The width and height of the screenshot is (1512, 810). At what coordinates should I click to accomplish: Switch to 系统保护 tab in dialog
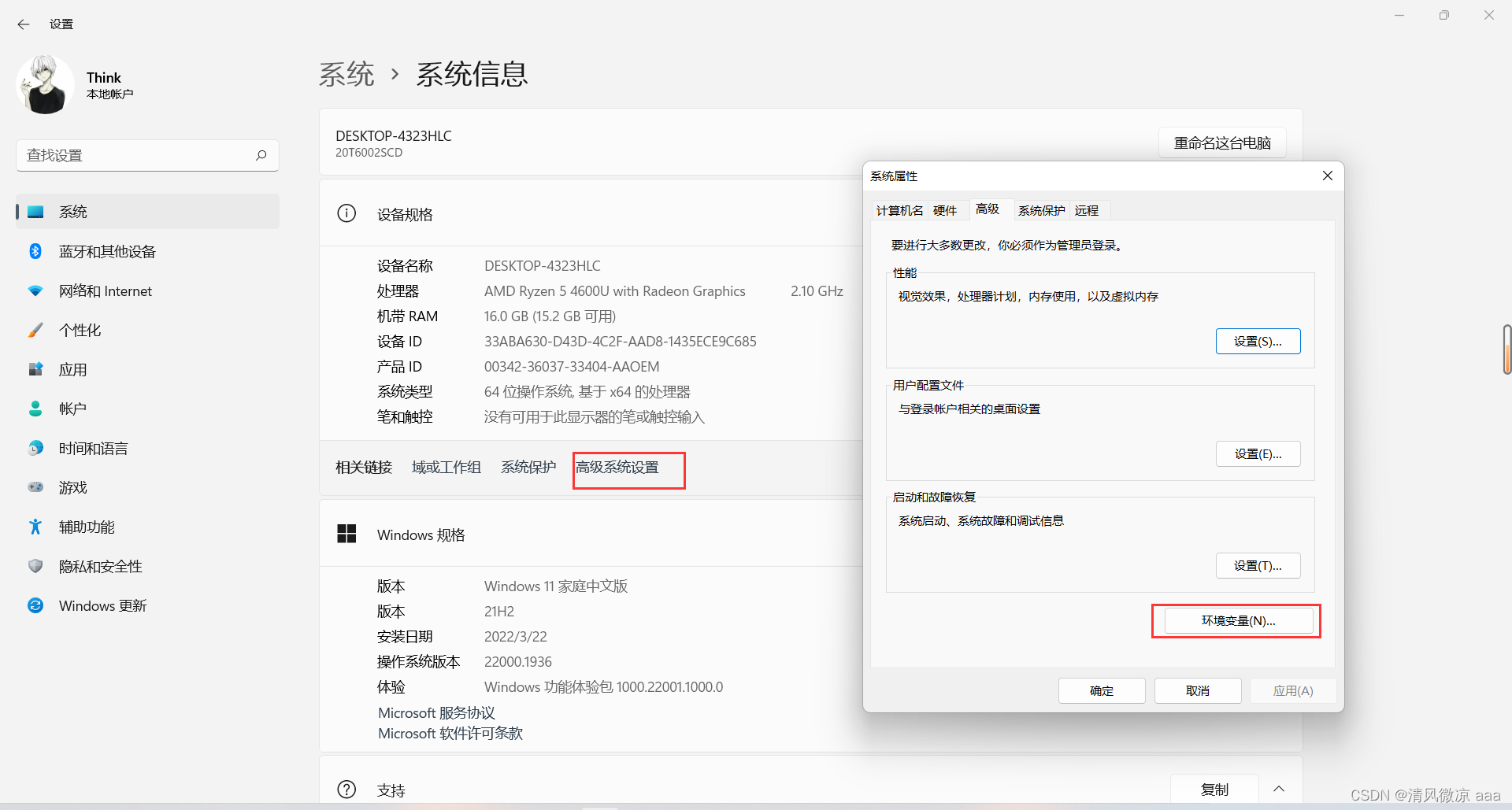pos(1041,210)
